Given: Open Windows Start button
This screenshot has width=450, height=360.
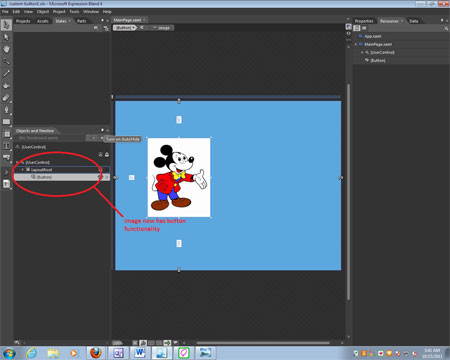Looking at the screenshot, I should pos(9,353).
